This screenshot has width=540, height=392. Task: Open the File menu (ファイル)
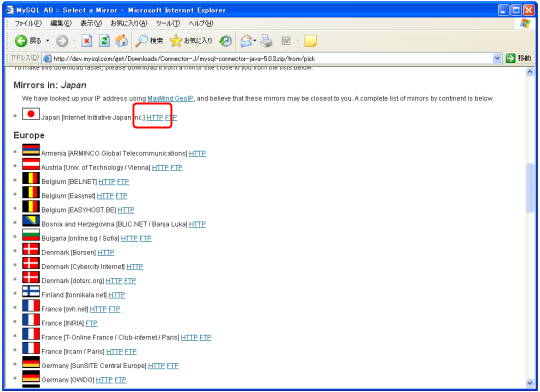(28, 23)
